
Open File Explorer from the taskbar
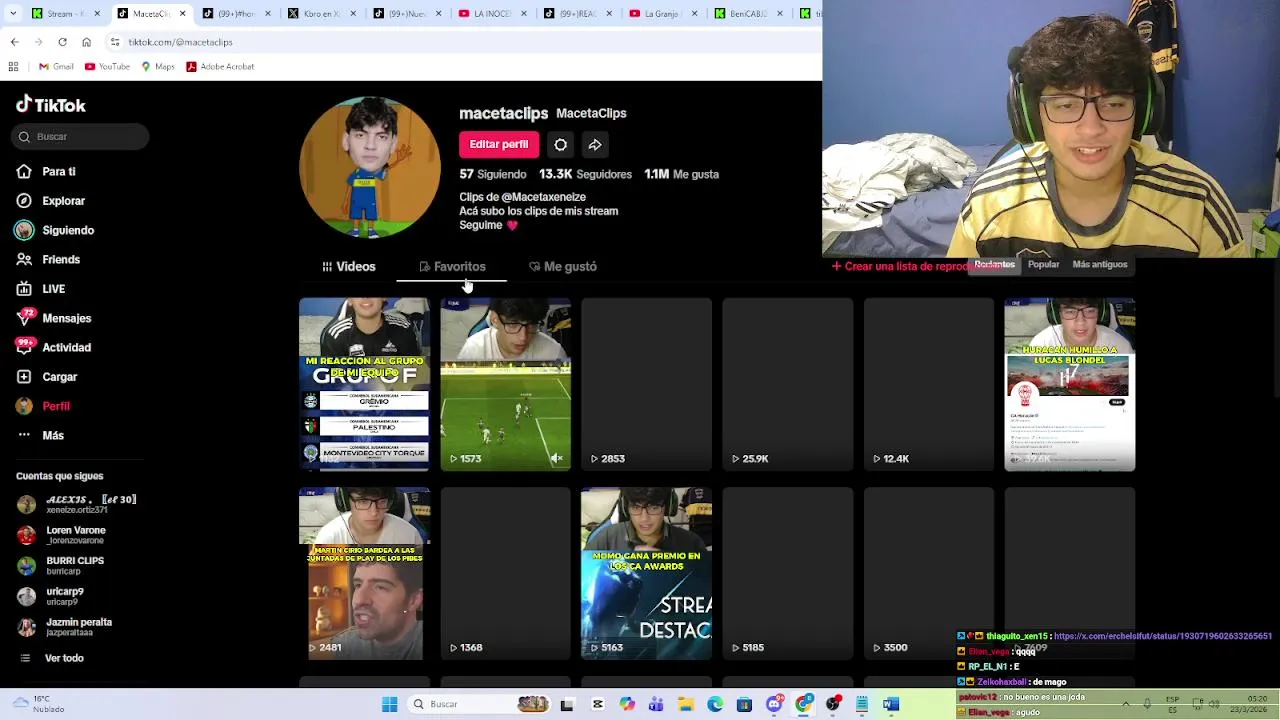tap(686, 704)
